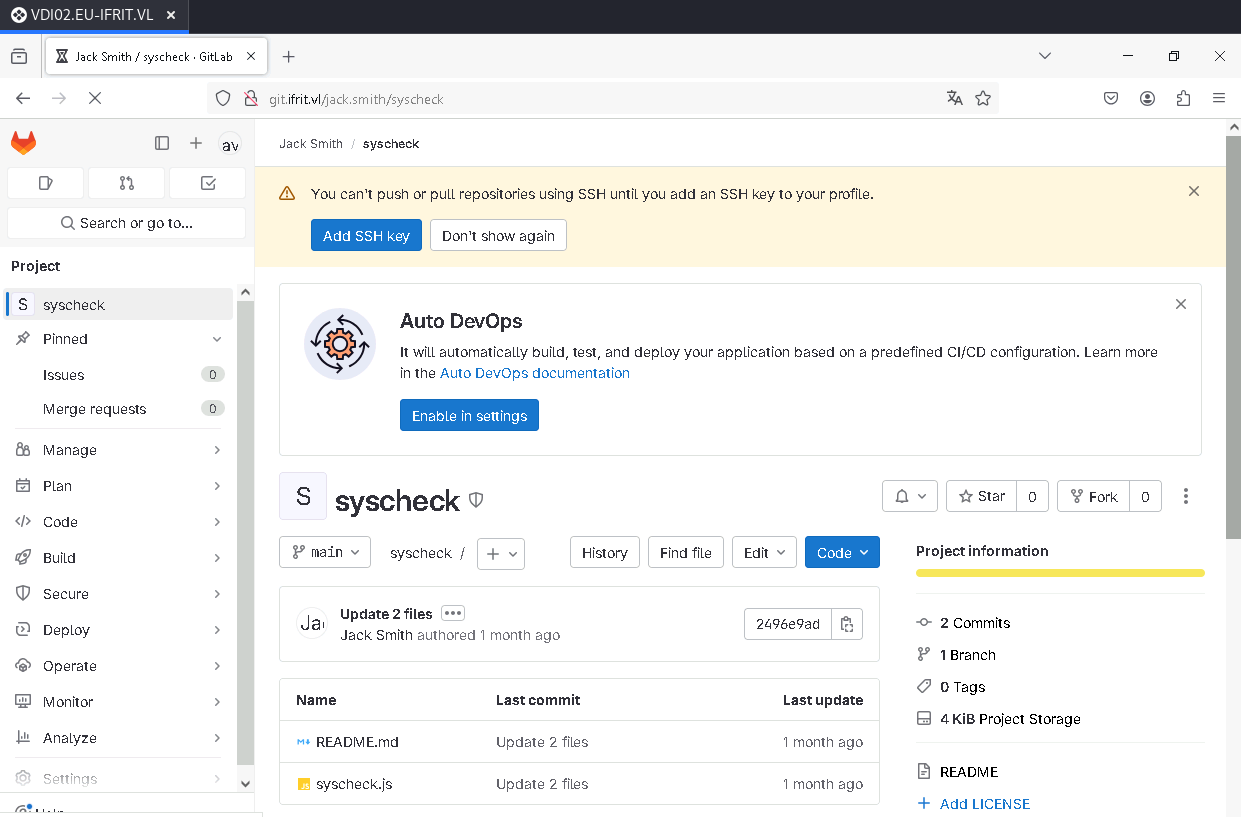Click the Add SSH key button
Screen dimensions: 1241x817
(366, 235)
